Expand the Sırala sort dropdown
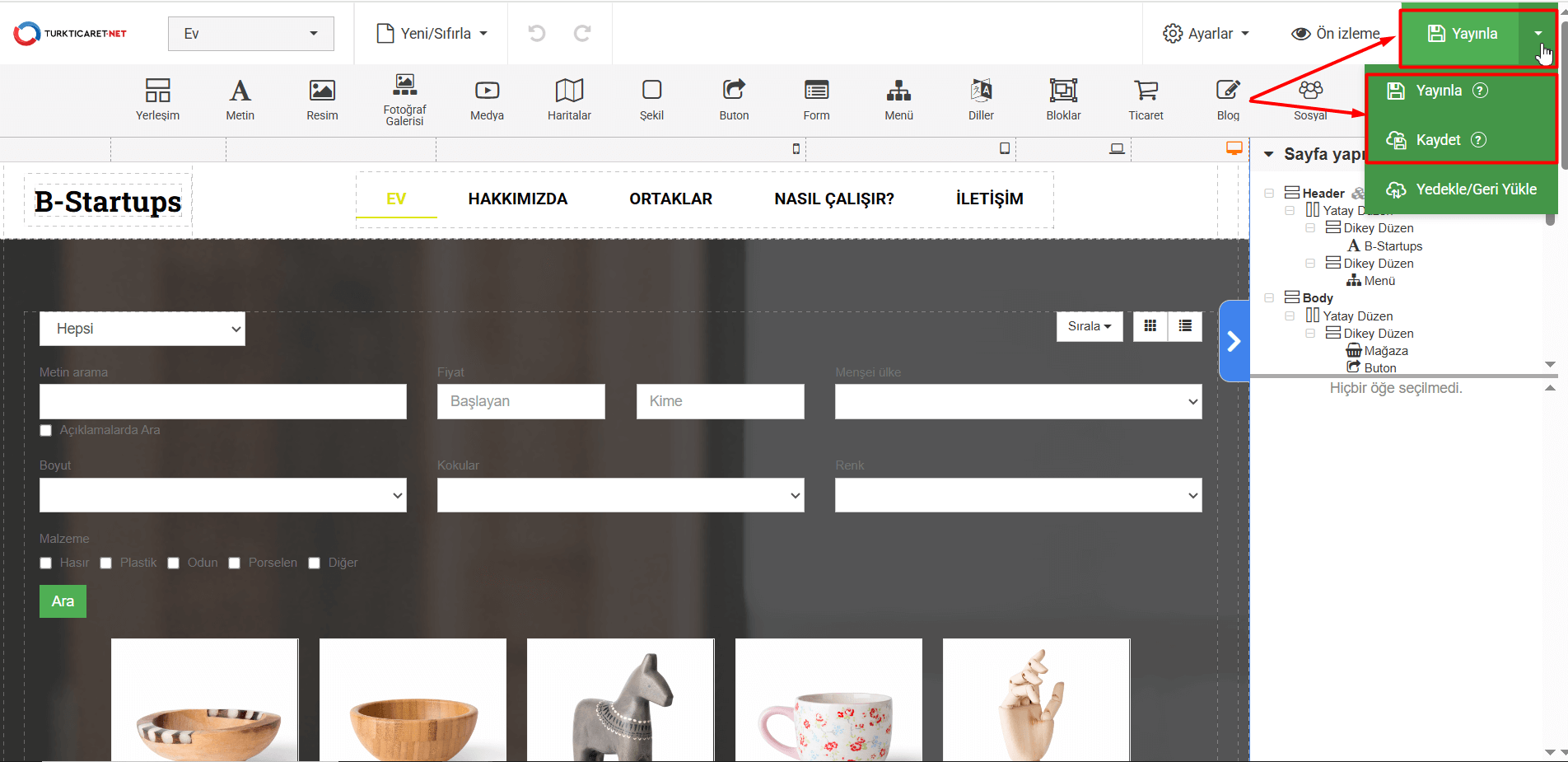Viewport: 1568px width, 762px height. coord(1089,326)
